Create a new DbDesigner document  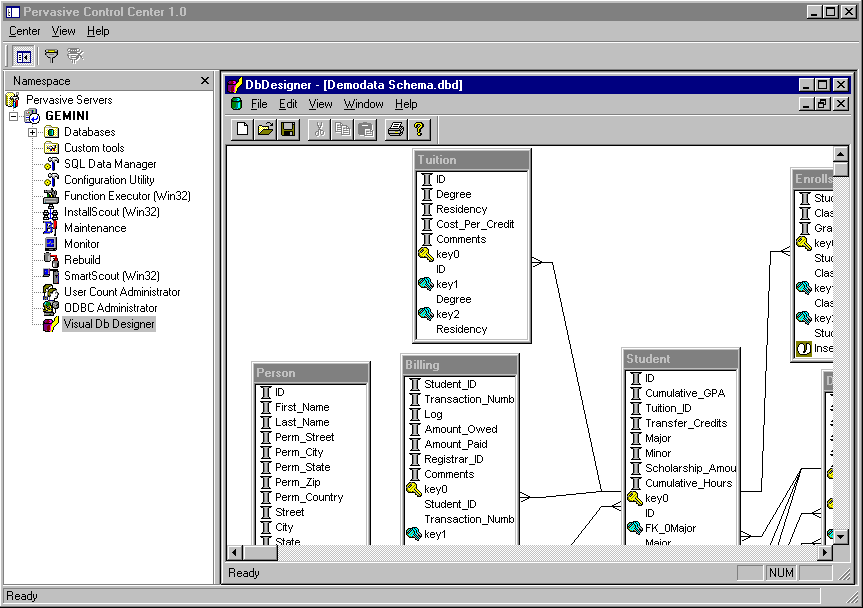click(242, 129)
